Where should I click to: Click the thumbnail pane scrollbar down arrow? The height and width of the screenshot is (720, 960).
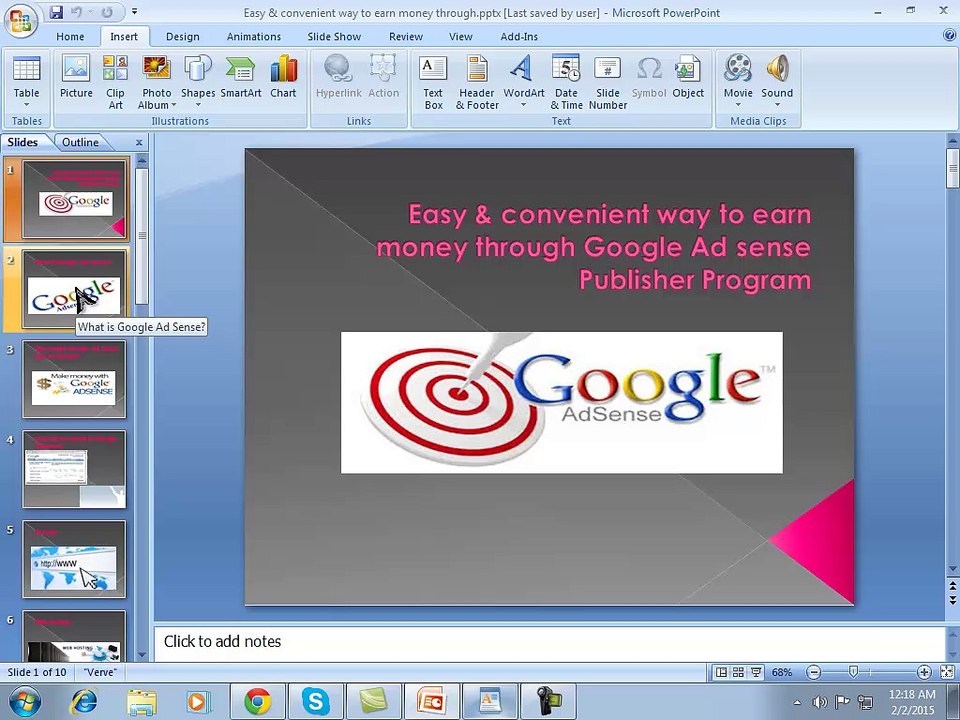pyautogui.click(x=142, y=655)
